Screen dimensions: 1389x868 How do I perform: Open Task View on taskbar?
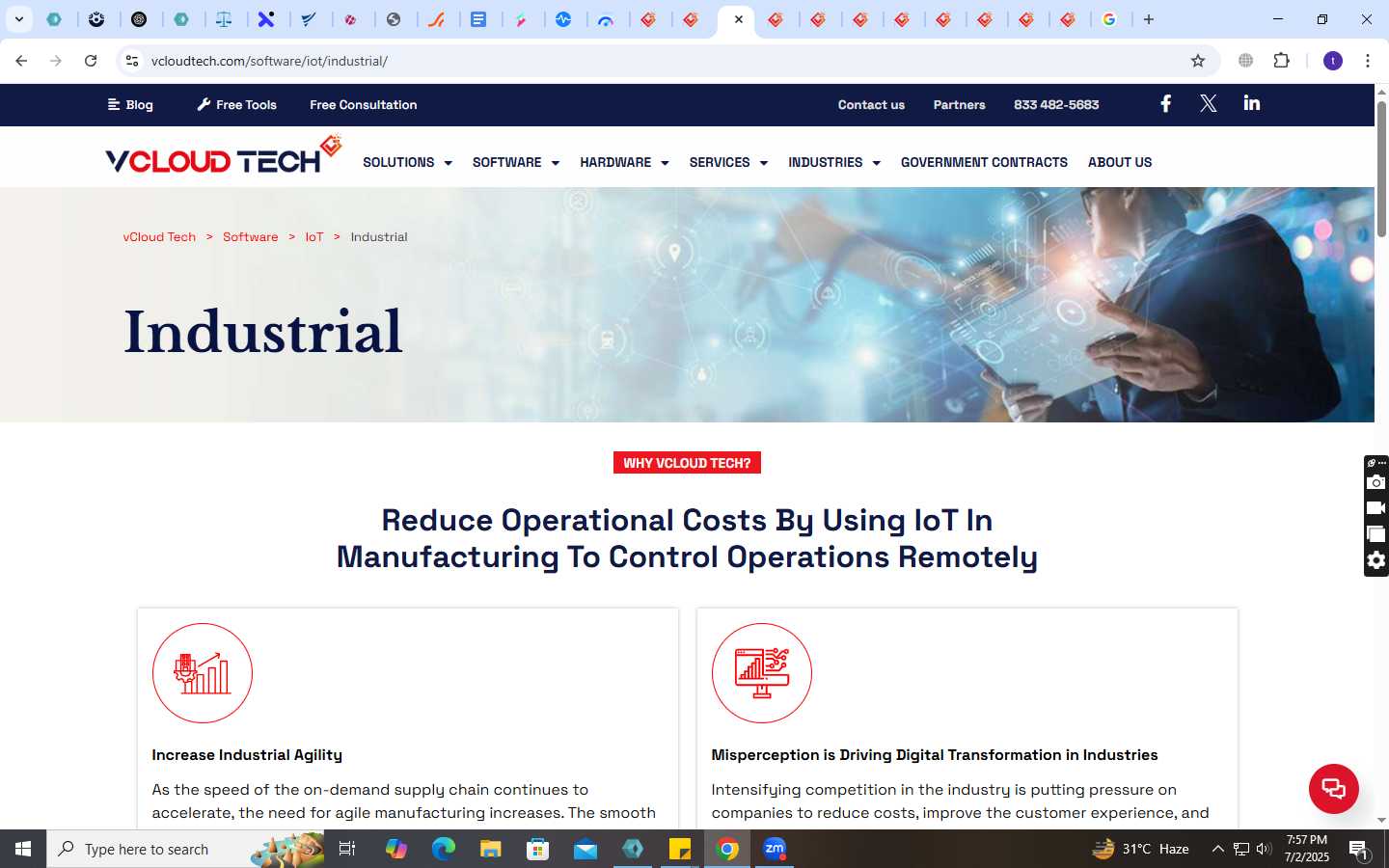(347, 849)
